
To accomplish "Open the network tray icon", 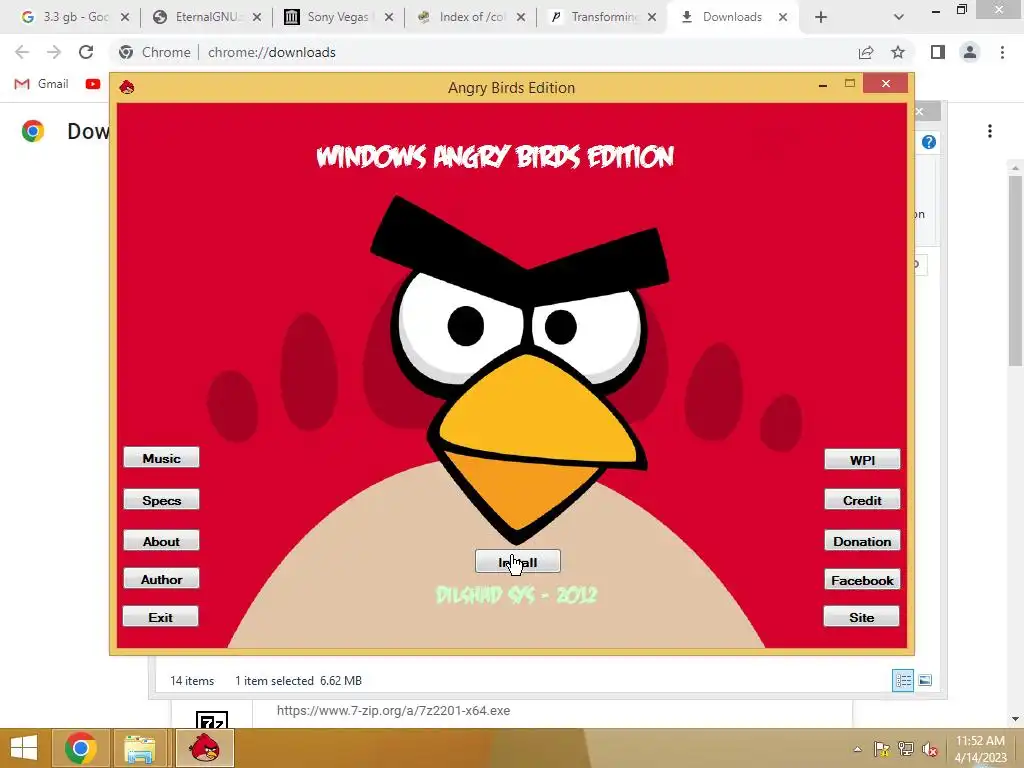I will [906, 749].
